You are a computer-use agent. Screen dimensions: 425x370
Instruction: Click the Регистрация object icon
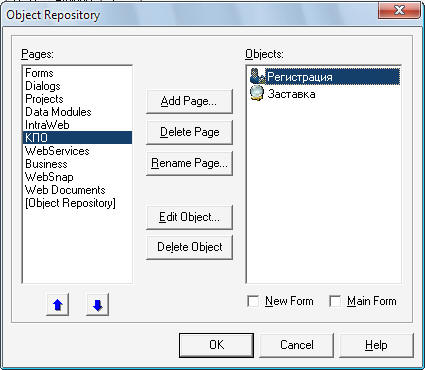(x=257, y=76)
